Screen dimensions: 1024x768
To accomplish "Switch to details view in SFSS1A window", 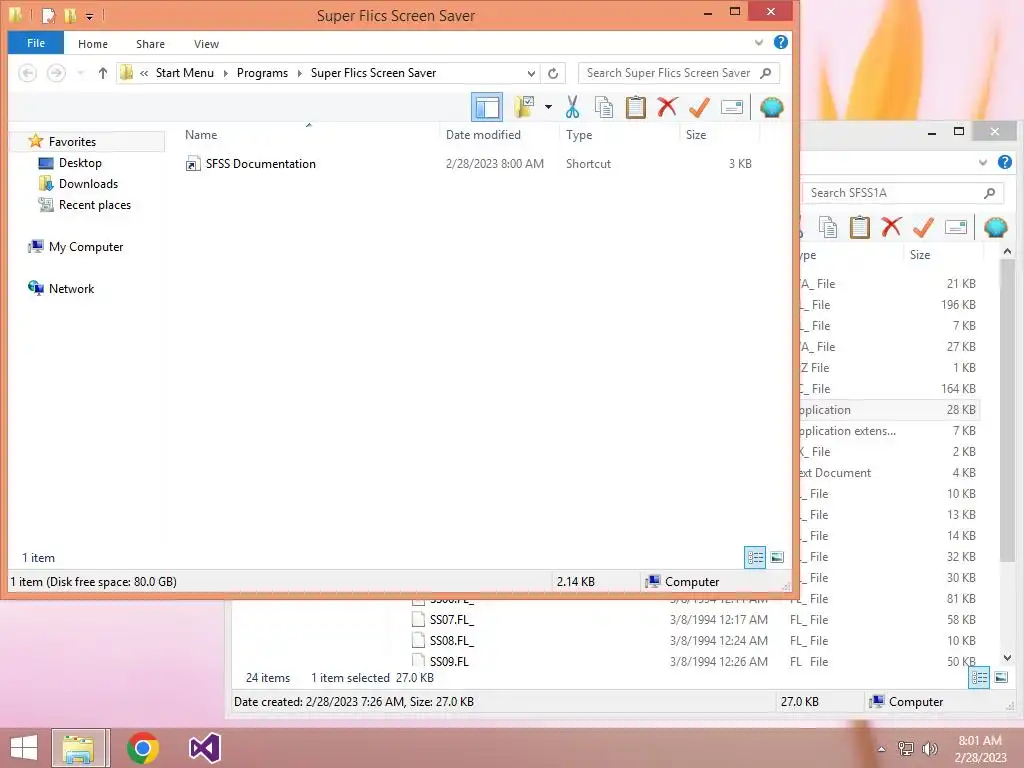I will pyautogui.click(x=980, y=677).
